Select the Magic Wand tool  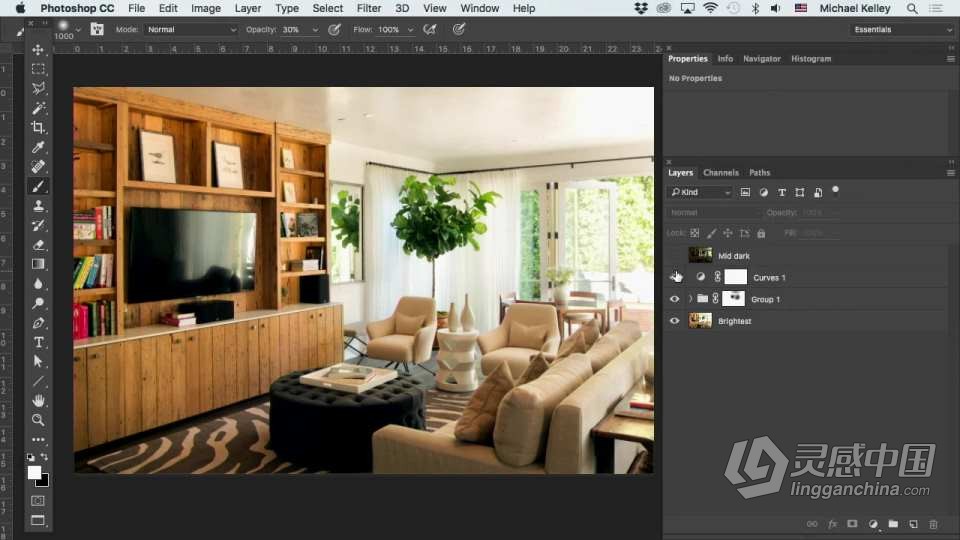(x=38, y=108)
